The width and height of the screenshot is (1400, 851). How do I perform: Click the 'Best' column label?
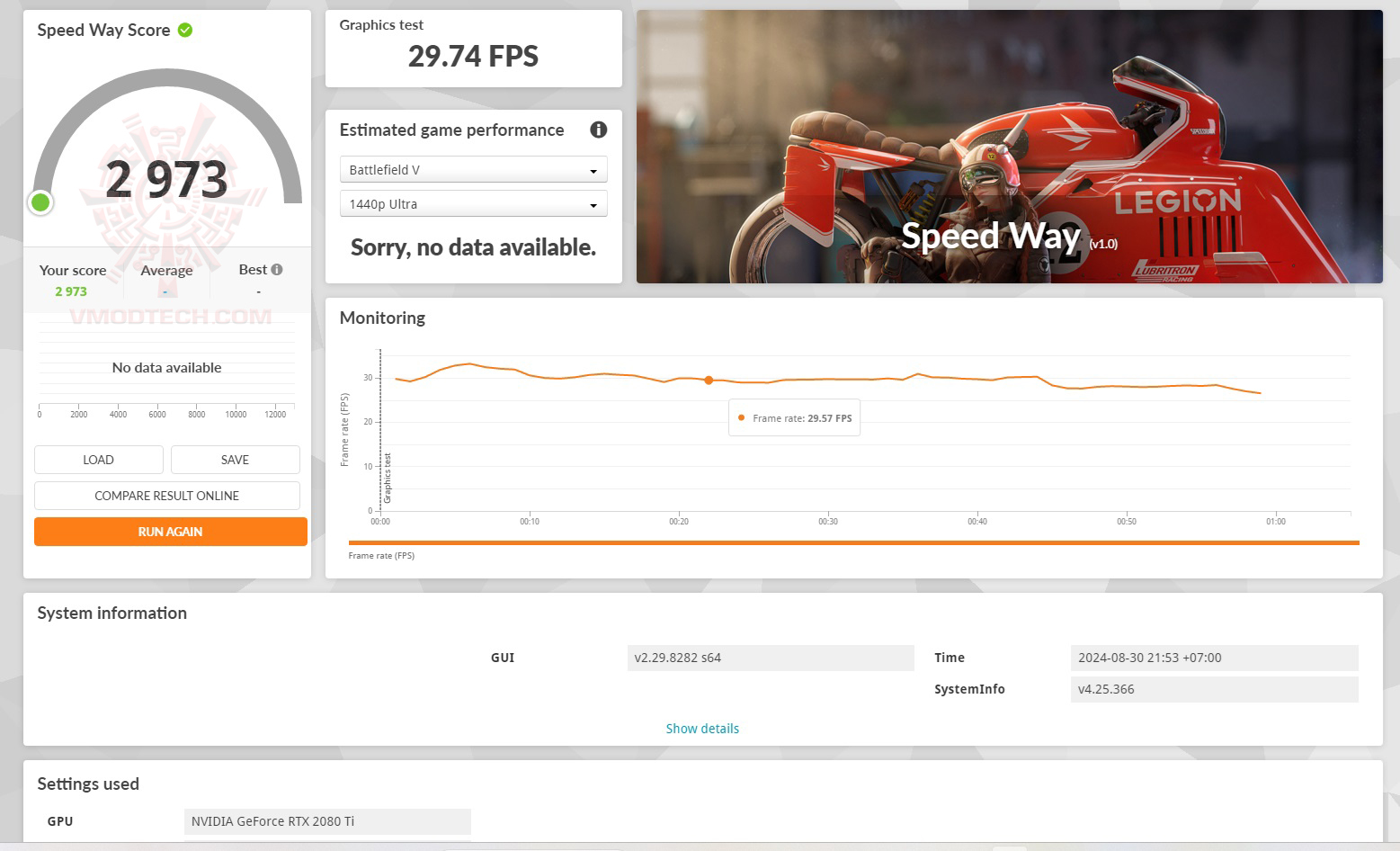[253, 270]
